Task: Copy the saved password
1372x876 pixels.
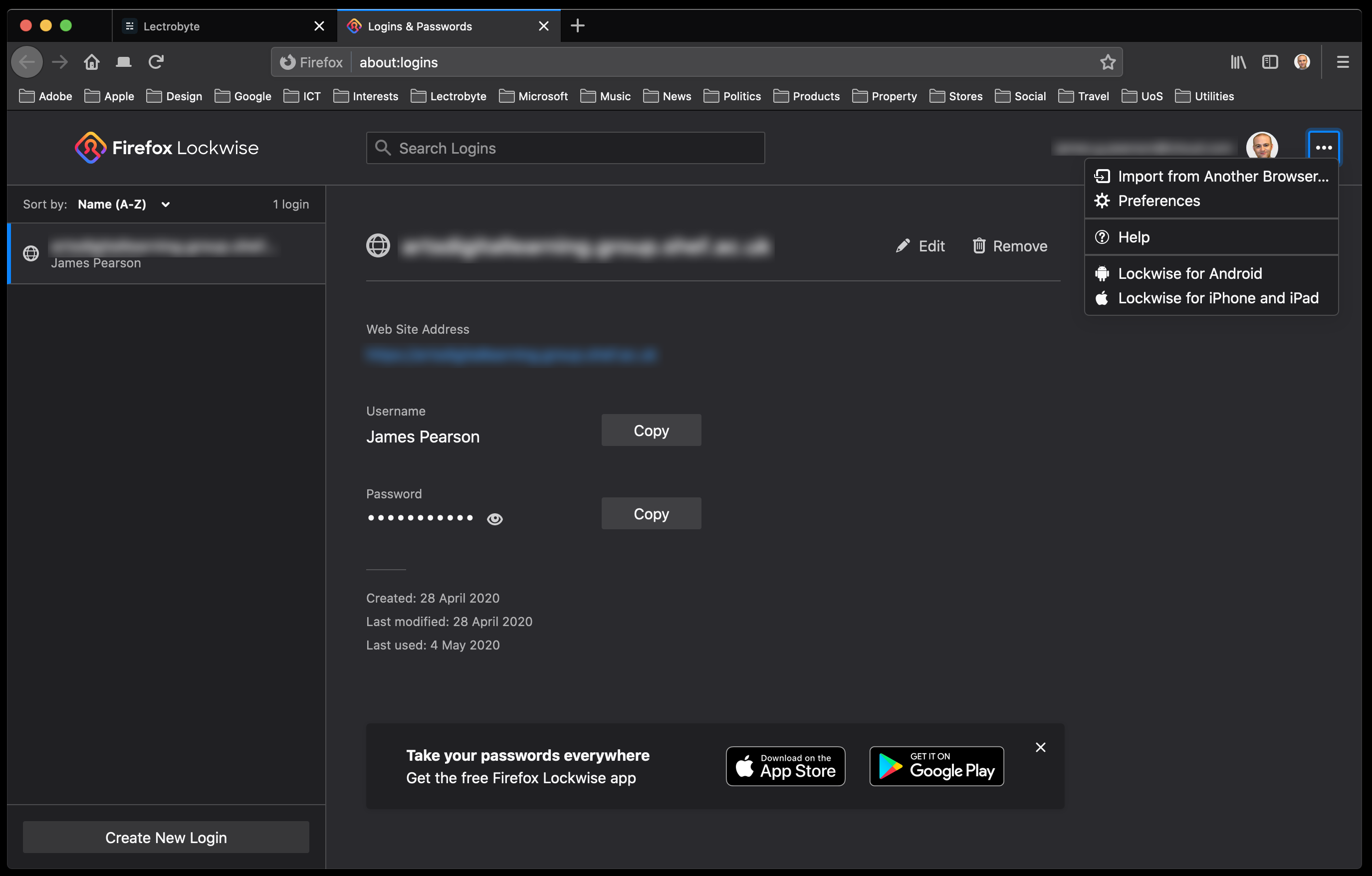Action: coord(651,513)
